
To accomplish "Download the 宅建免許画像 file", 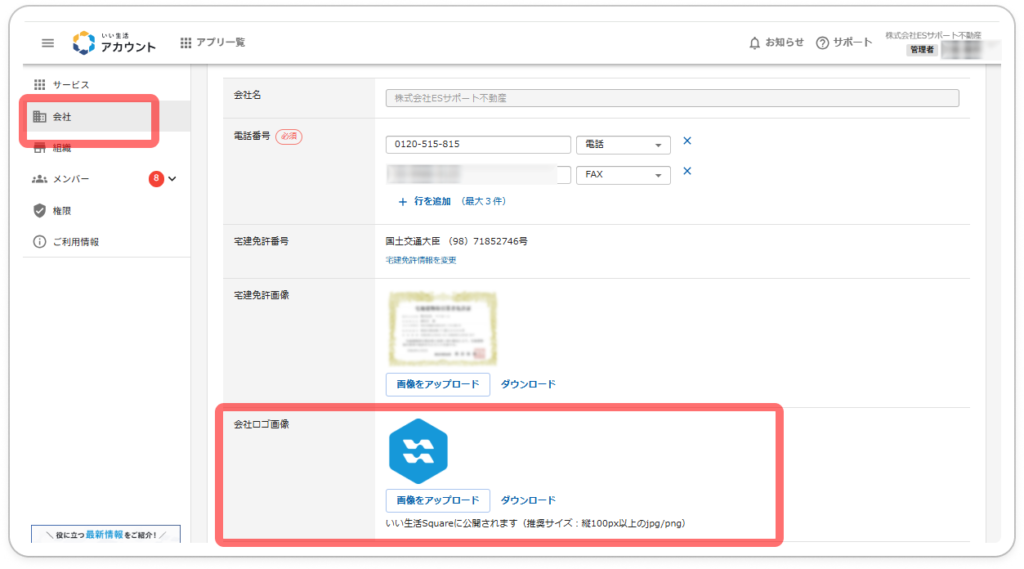I will click(x=528, y=384).
